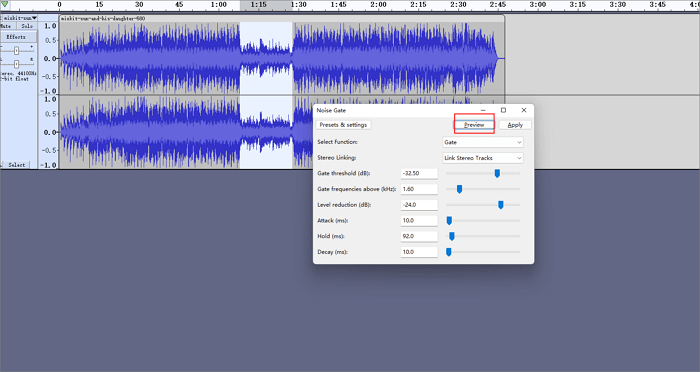Preview the Noise Gate effect
Image resolution: width=700 pixels, height=372 pixels.
(x=474, y=125)
